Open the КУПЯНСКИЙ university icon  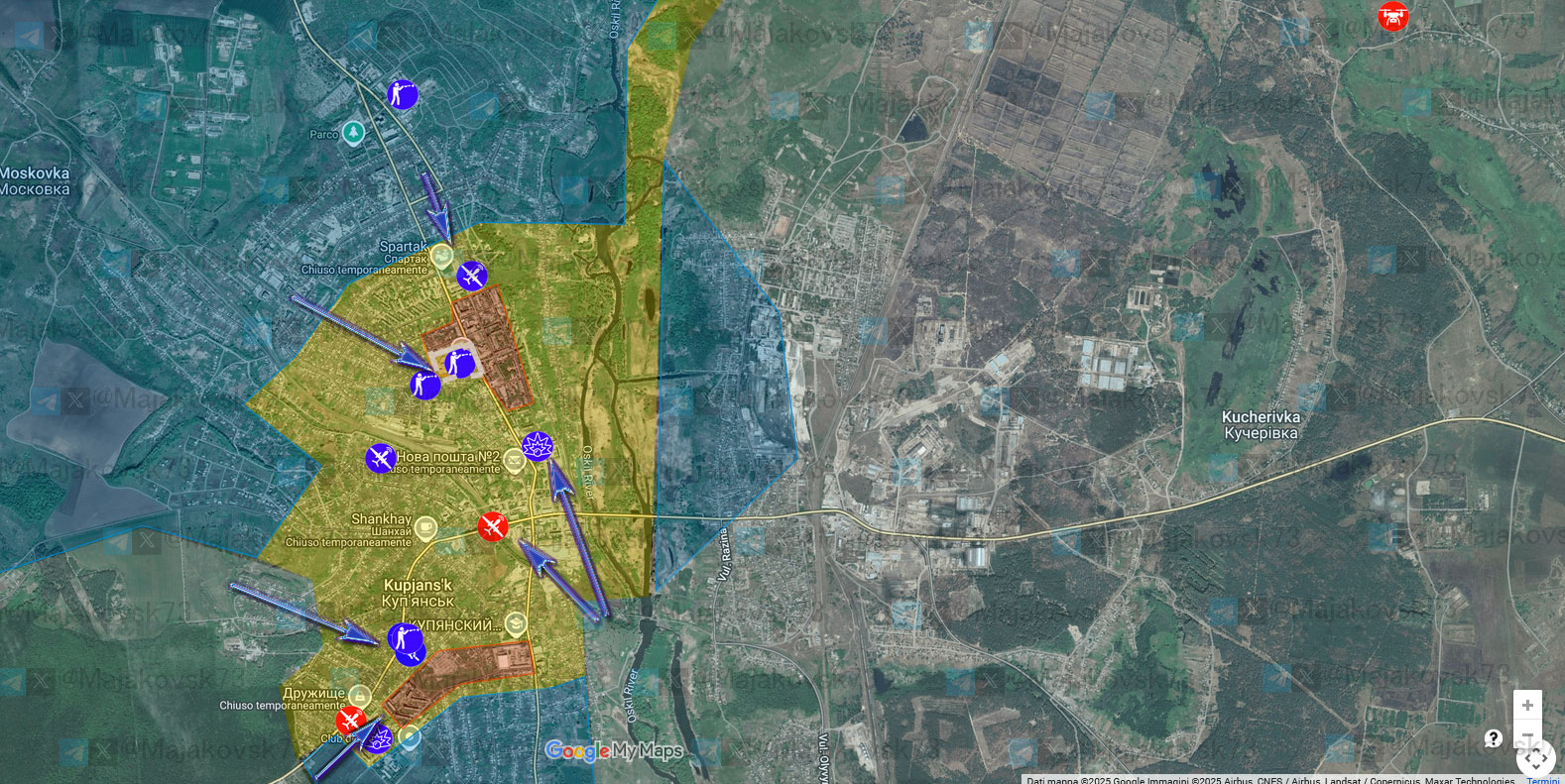click(515, 624)
